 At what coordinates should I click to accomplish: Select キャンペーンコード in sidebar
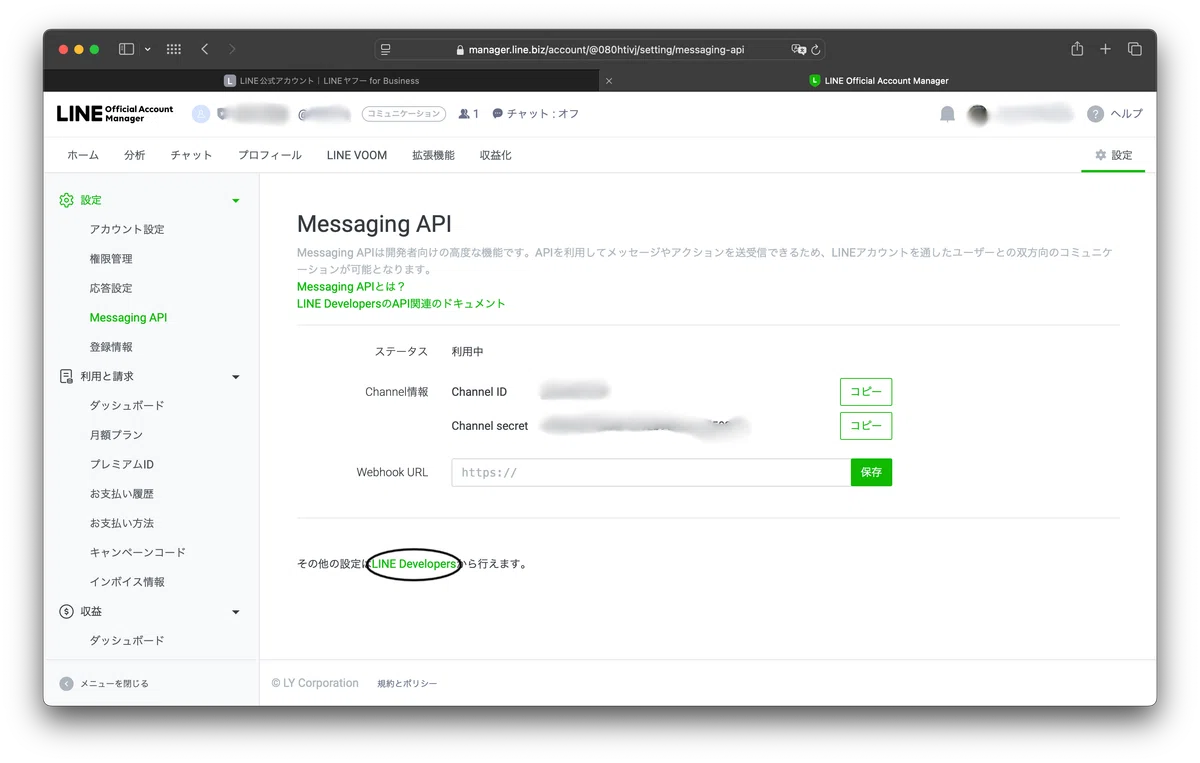tap(138, 552)
